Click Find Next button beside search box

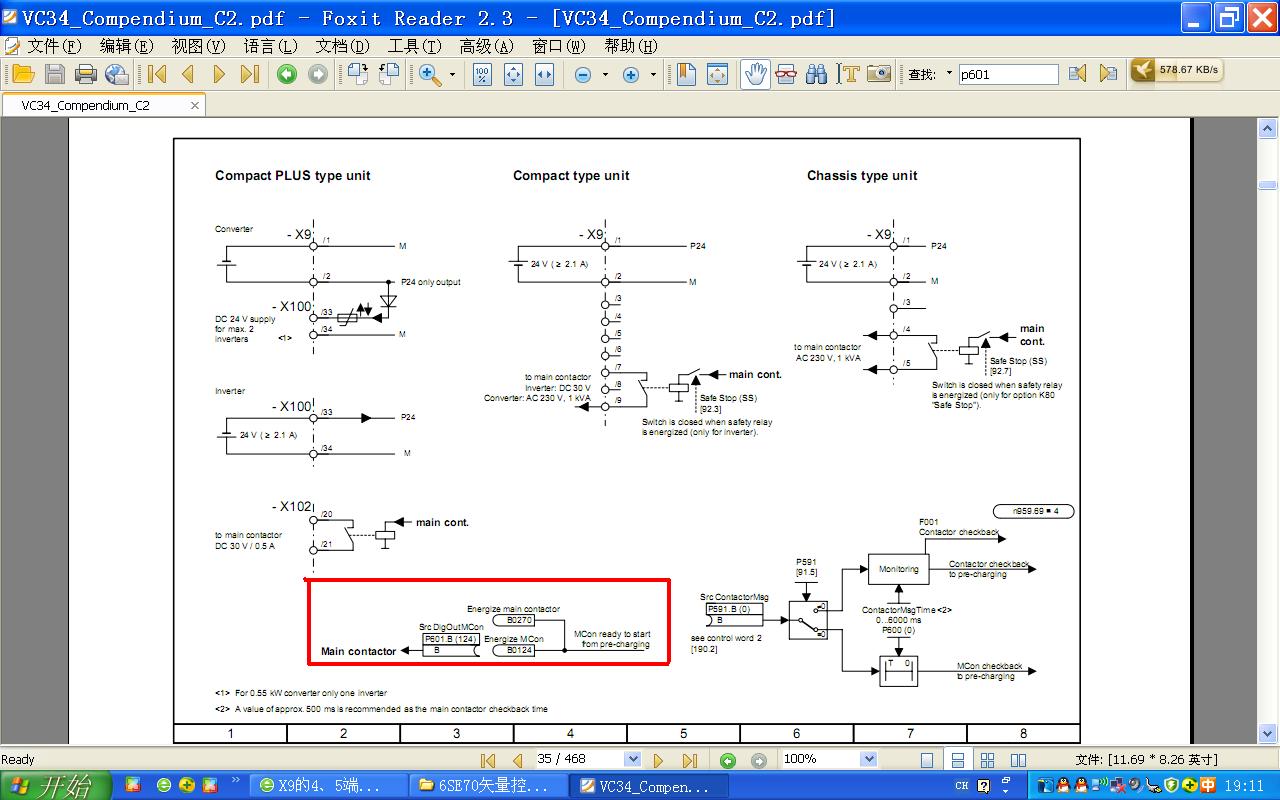pyautogui.click(x=1108, y=74)
